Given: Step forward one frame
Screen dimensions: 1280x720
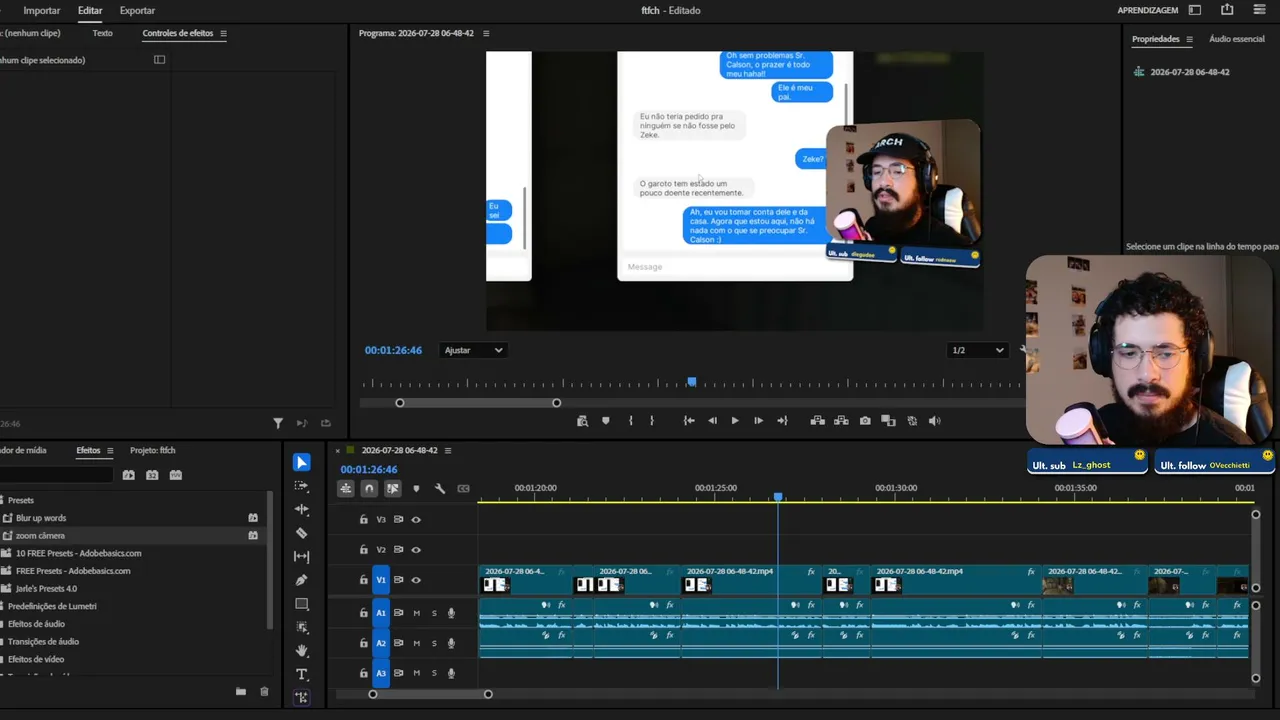Looking at the screenshot, I should [758, 421].
